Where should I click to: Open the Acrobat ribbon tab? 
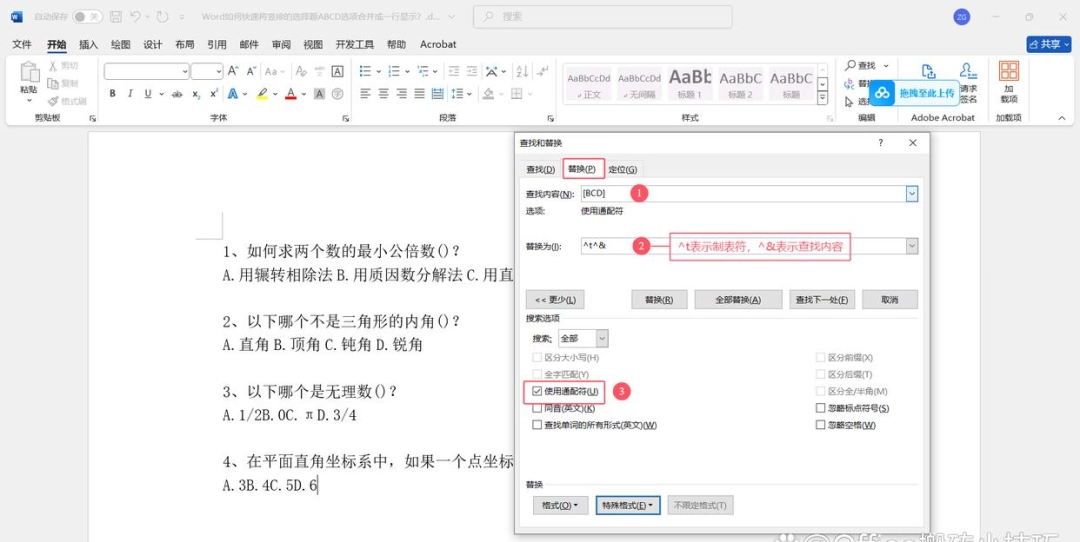(x=438, y=44)
